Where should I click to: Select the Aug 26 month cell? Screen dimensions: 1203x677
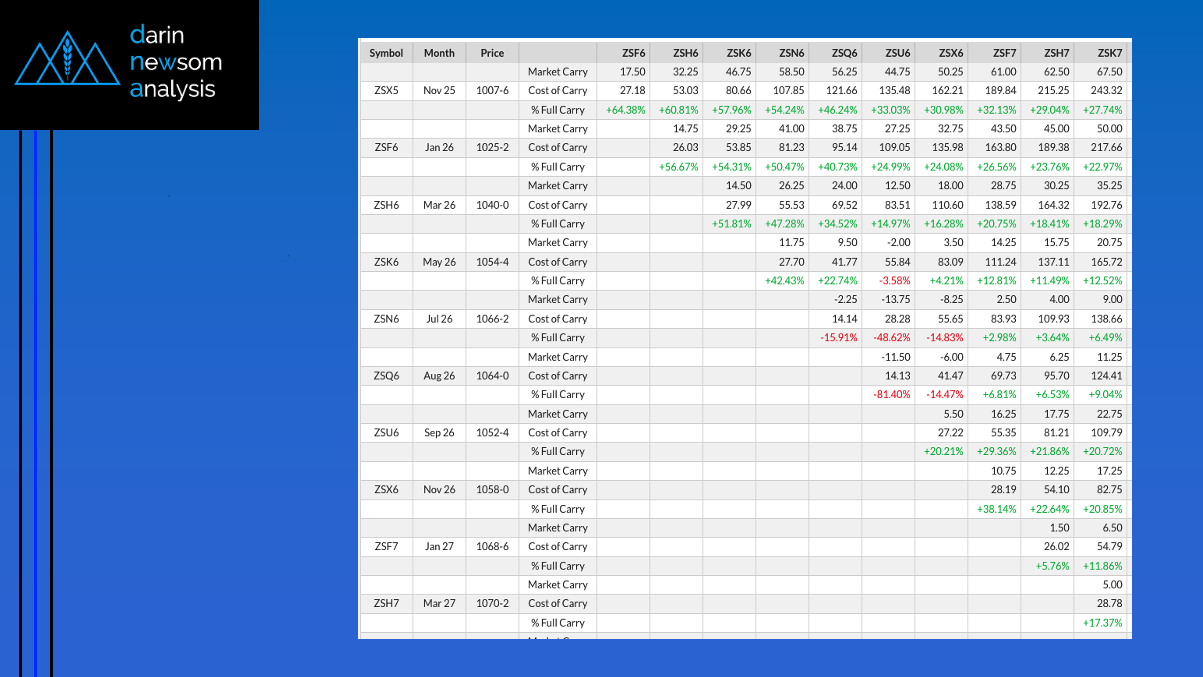coord(439,376)
